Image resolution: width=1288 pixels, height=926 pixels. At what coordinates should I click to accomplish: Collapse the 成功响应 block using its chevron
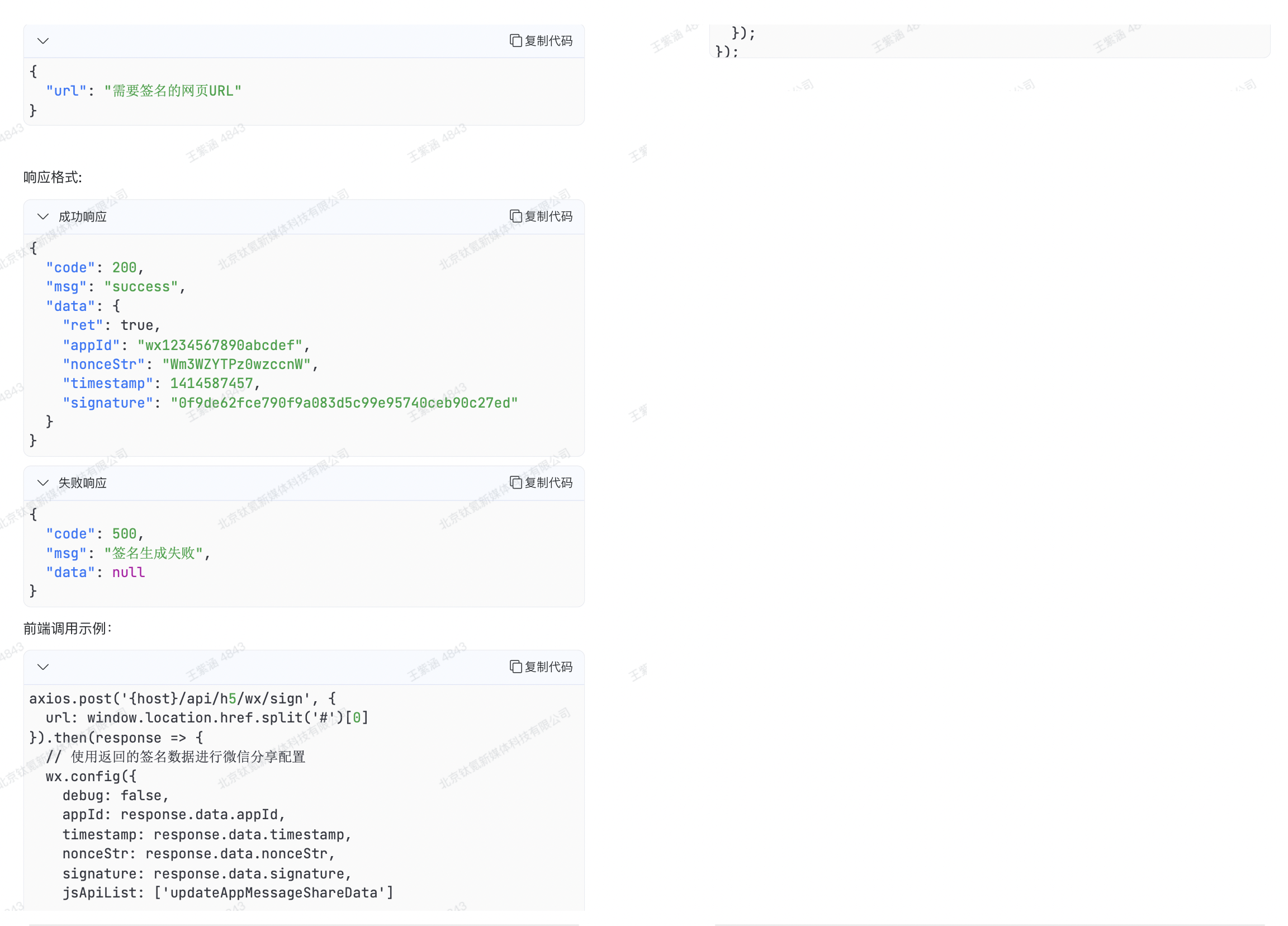pyautogui.click(x=43, y=216)
